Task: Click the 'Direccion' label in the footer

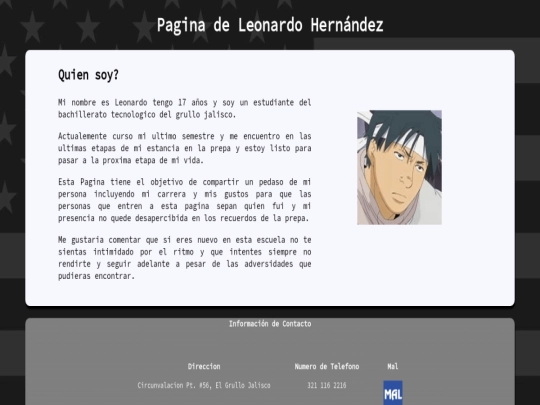Action: pyautogui.click(x=204, y=366)
